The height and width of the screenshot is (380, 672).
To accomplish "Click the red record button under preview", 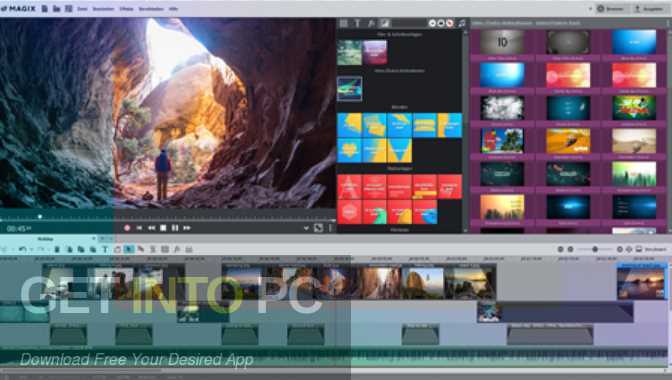I will coord(127,228).
